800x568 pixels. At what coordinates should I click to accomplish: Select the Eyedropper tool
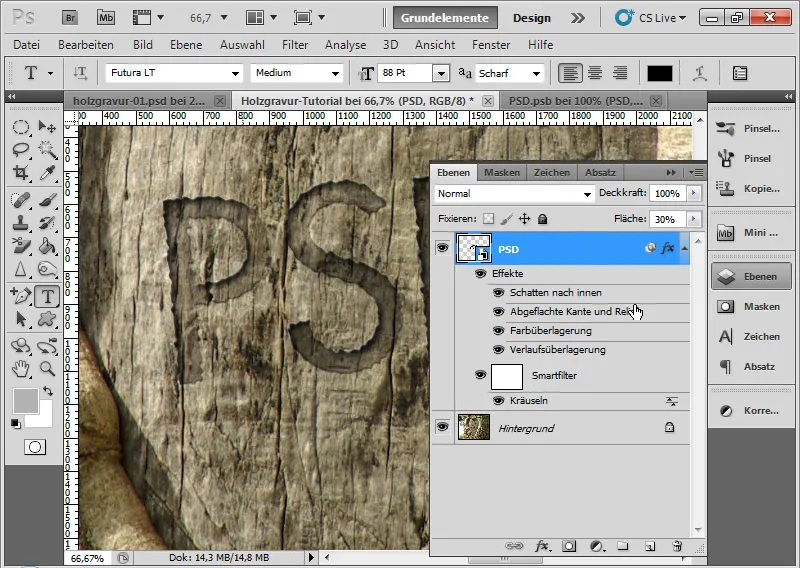pyautogui.click(x=47, y=173)
